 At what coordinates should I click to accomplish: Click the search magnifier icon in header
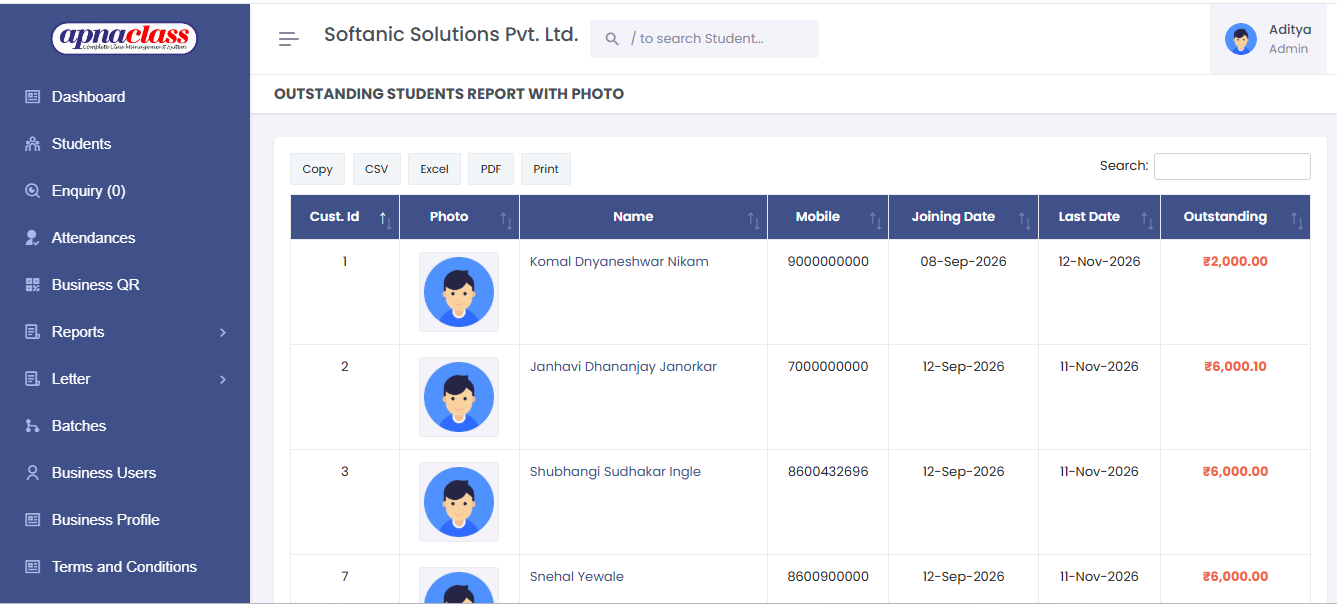pos(612,39)
